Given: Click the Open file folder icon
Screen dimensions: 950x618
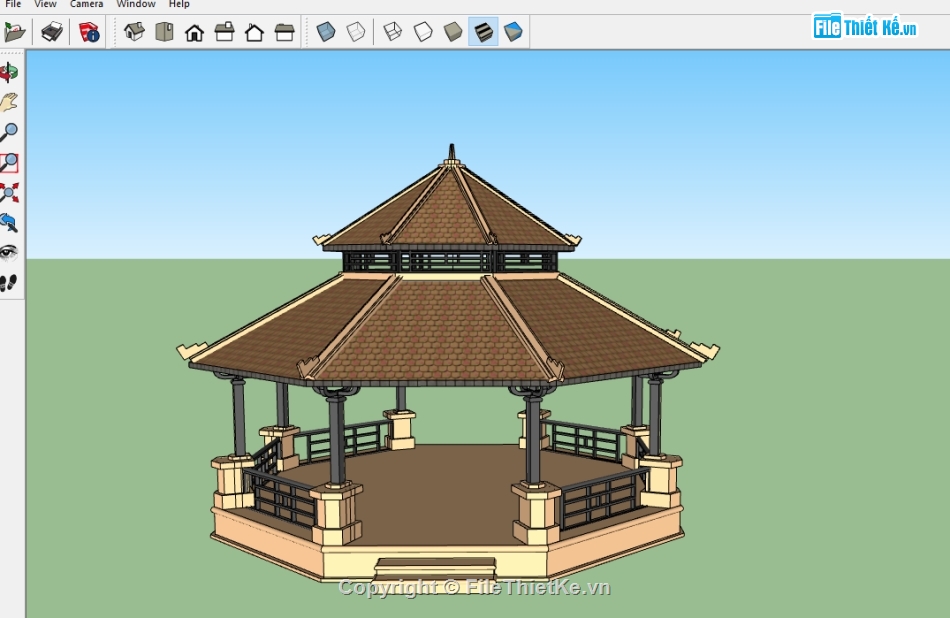Looking at the screenshot, I should (15, 32).
